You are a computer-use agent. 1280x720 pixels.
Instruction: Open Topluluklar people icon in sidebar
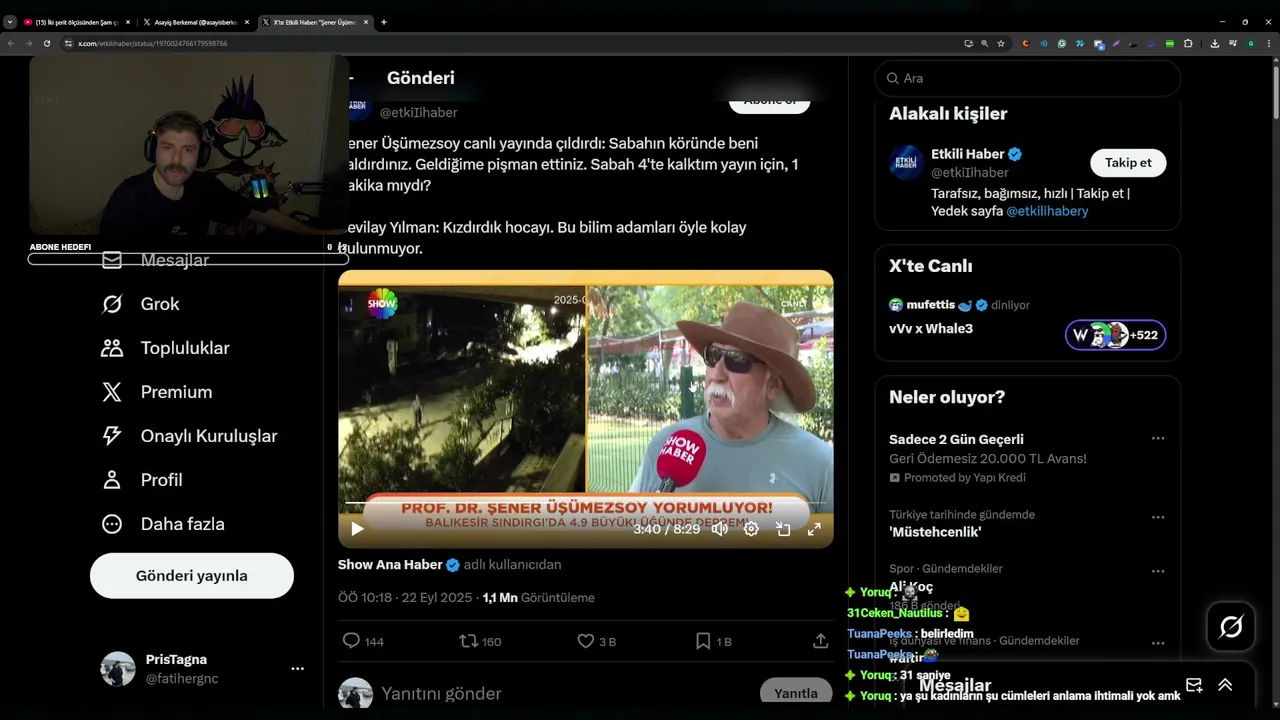pyautogui.click(x=112, y=348)
